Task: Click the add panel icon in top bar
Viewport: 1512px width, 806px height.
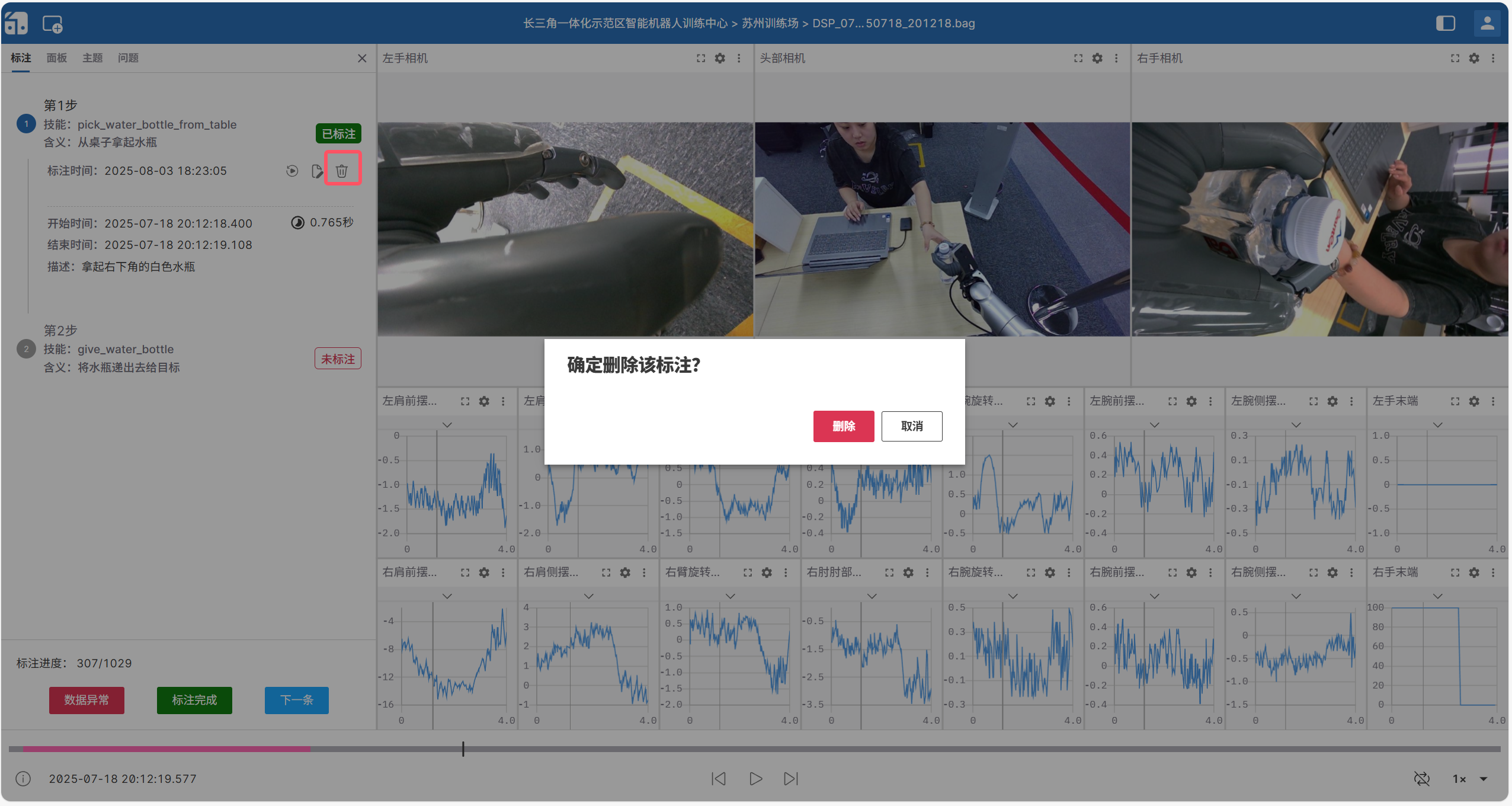Action: [52, 24]
